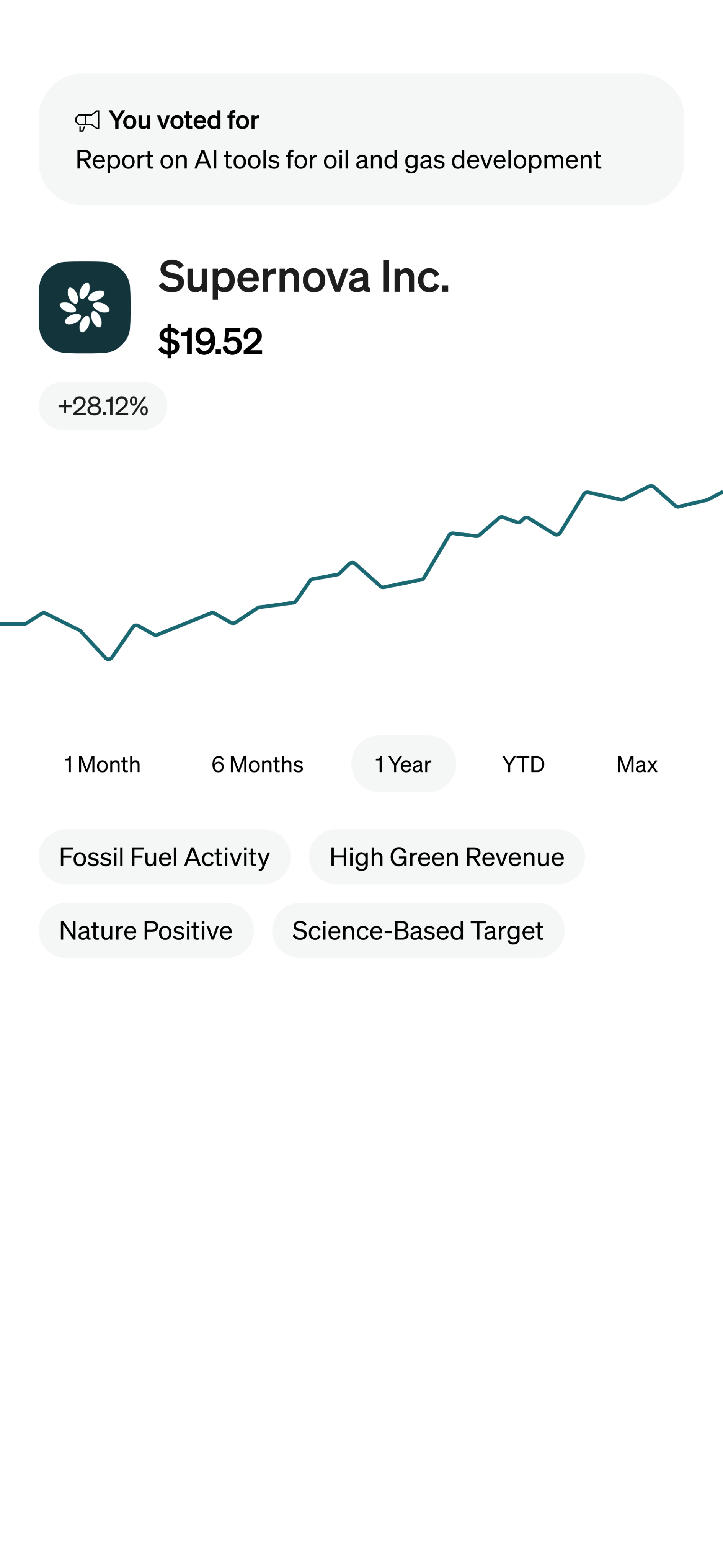Tap the Science-Based Target tag
723x1568 pixels.
click(418, 931)
